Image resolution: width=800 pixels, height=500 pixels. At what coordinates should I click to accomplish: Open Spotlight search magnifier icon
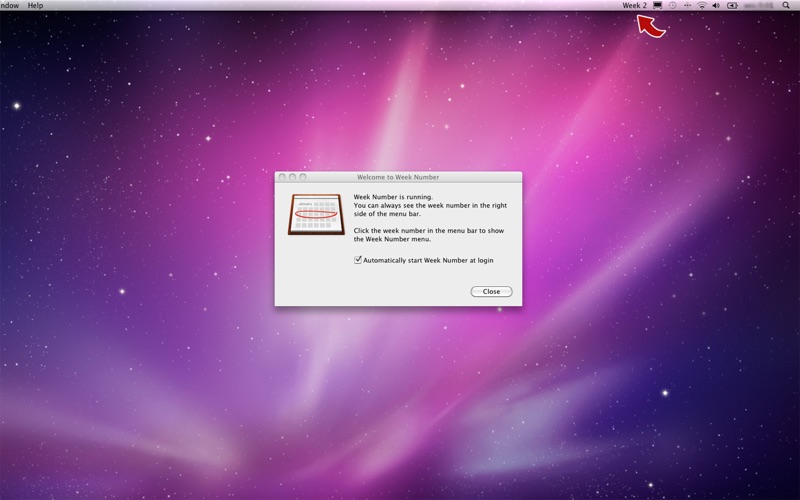(786, 5)
